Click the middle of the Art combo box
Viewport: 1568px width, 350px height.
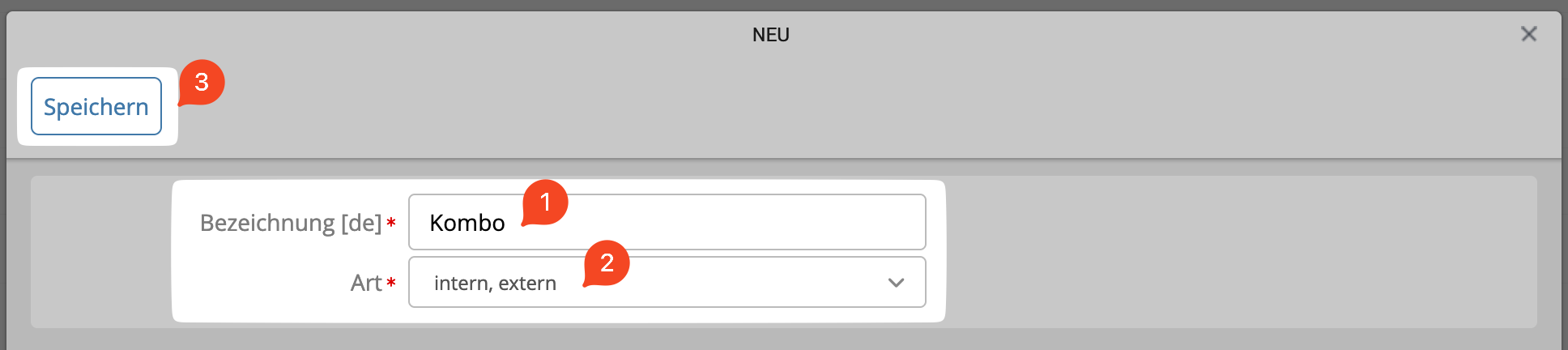(x=667, y=283)
